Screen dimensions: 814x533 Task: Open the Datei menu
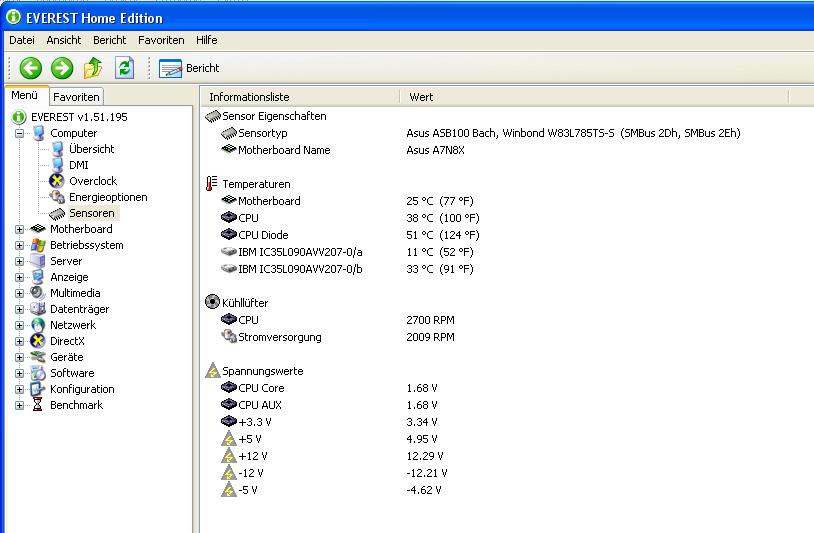tap(22, 40)
